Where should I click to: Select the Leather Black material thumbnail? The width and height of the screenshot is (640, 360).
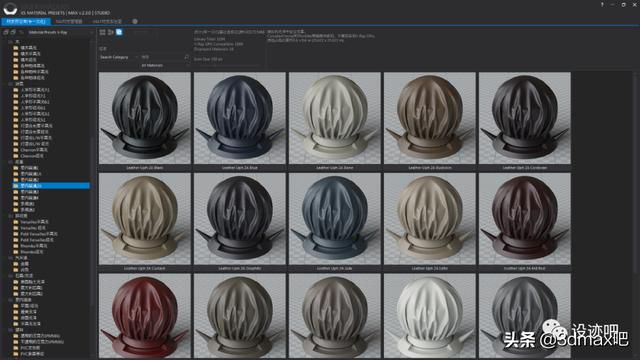(x=144, y=118)
